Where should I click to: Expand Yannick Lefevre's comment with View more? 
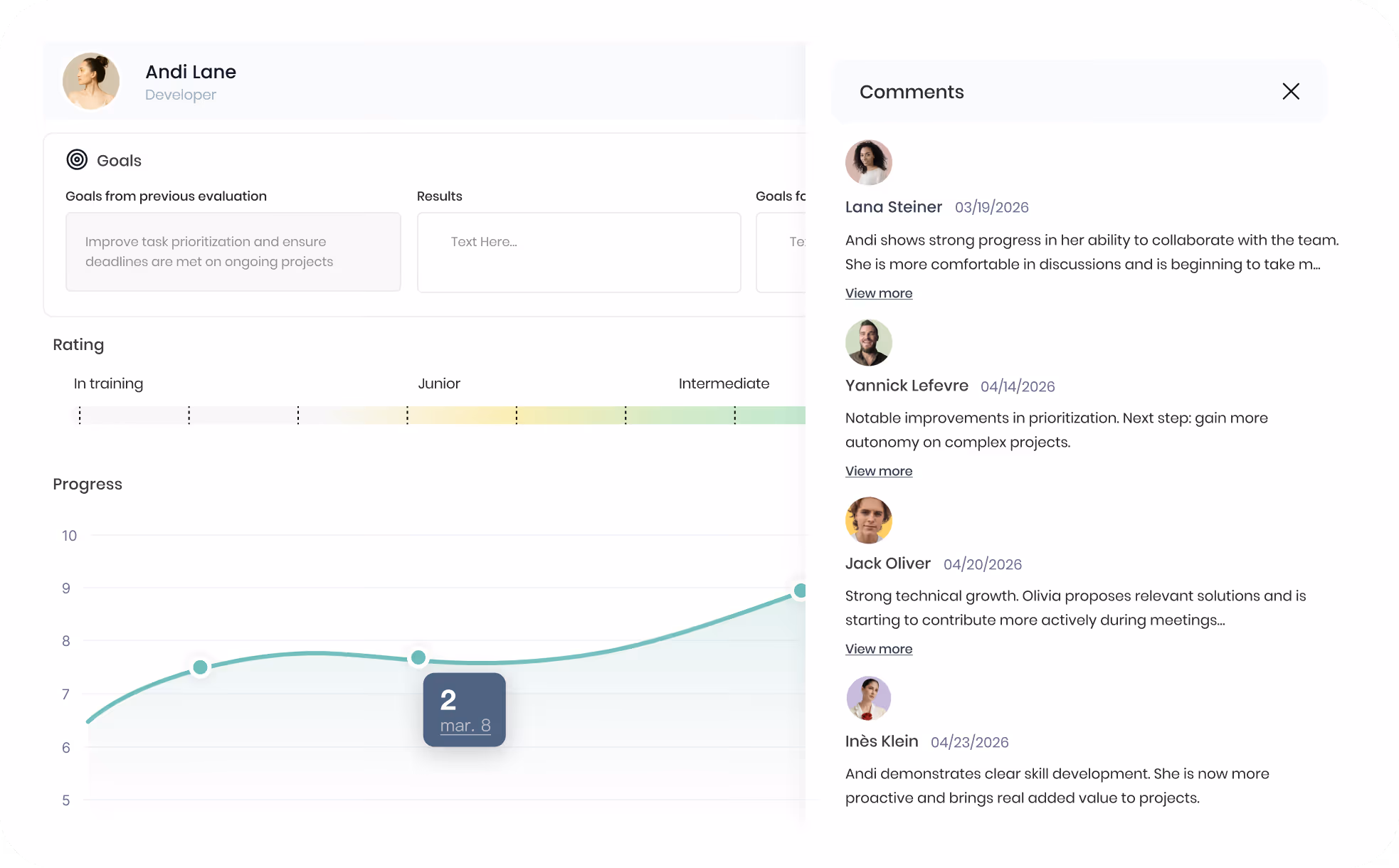tap(879, 471)
